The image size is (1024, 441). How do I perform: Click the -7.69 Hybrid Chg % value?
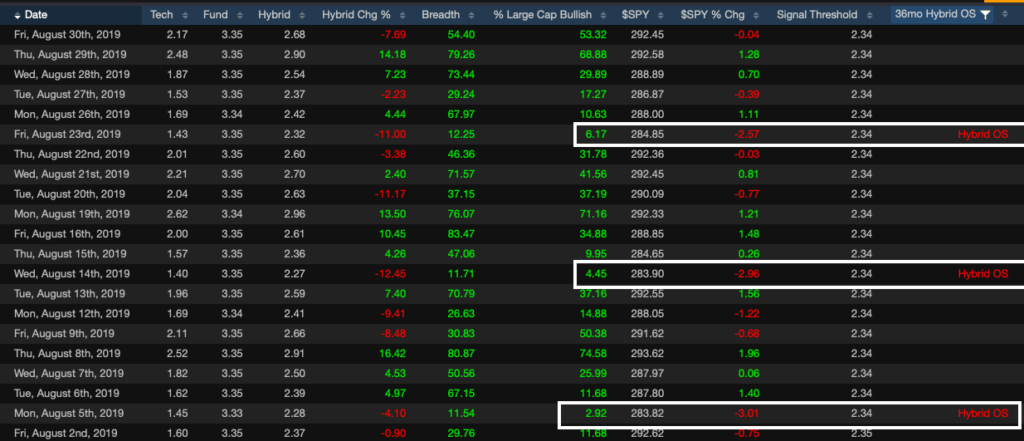[394, 33]
